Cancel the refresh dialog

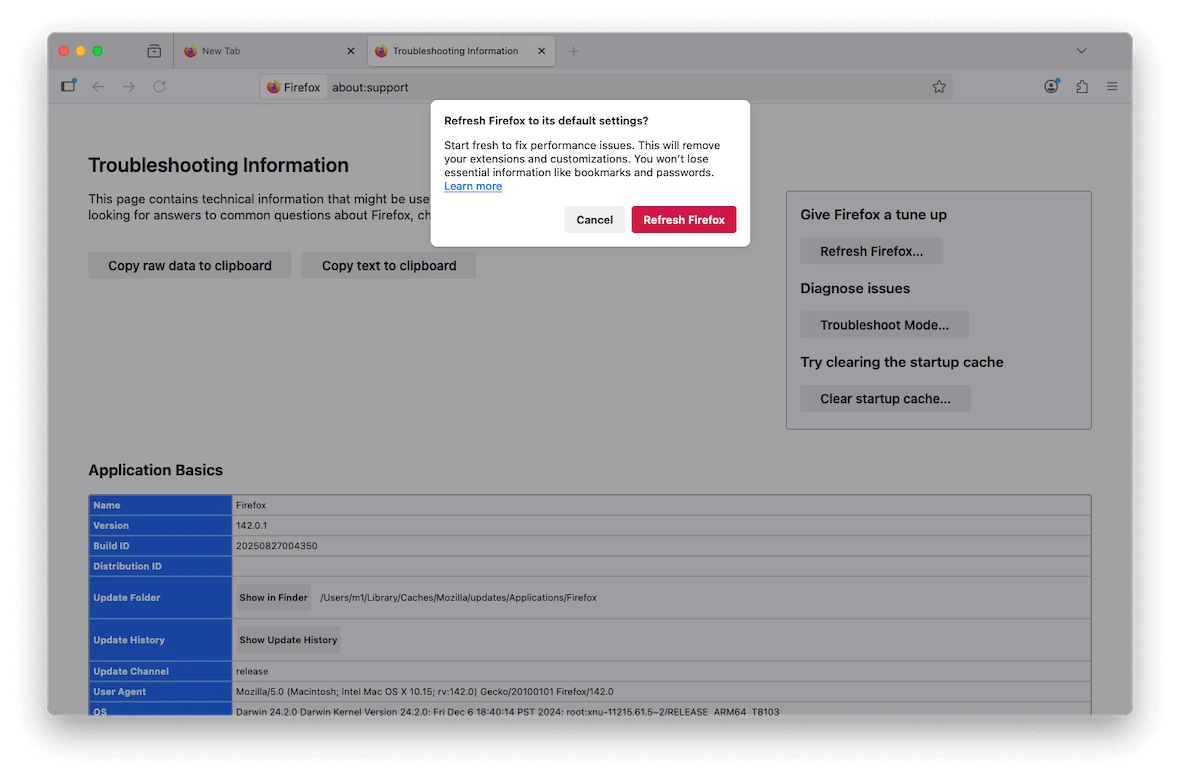pos(595,220)
